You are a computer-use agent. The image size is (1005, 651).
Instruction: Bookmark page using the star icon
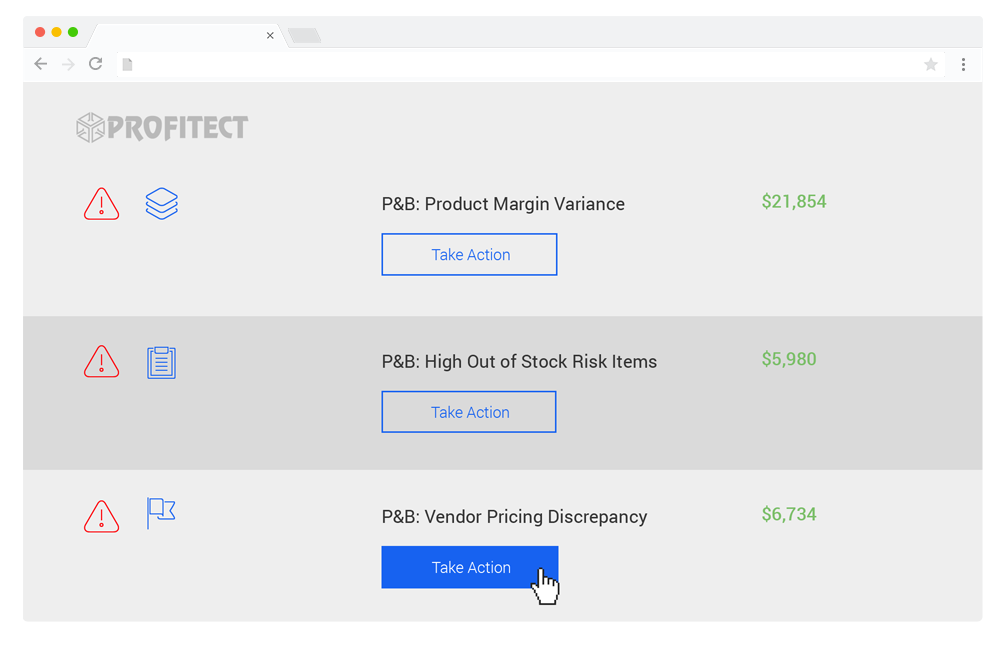pyautogui.click(x=931, y=64)
